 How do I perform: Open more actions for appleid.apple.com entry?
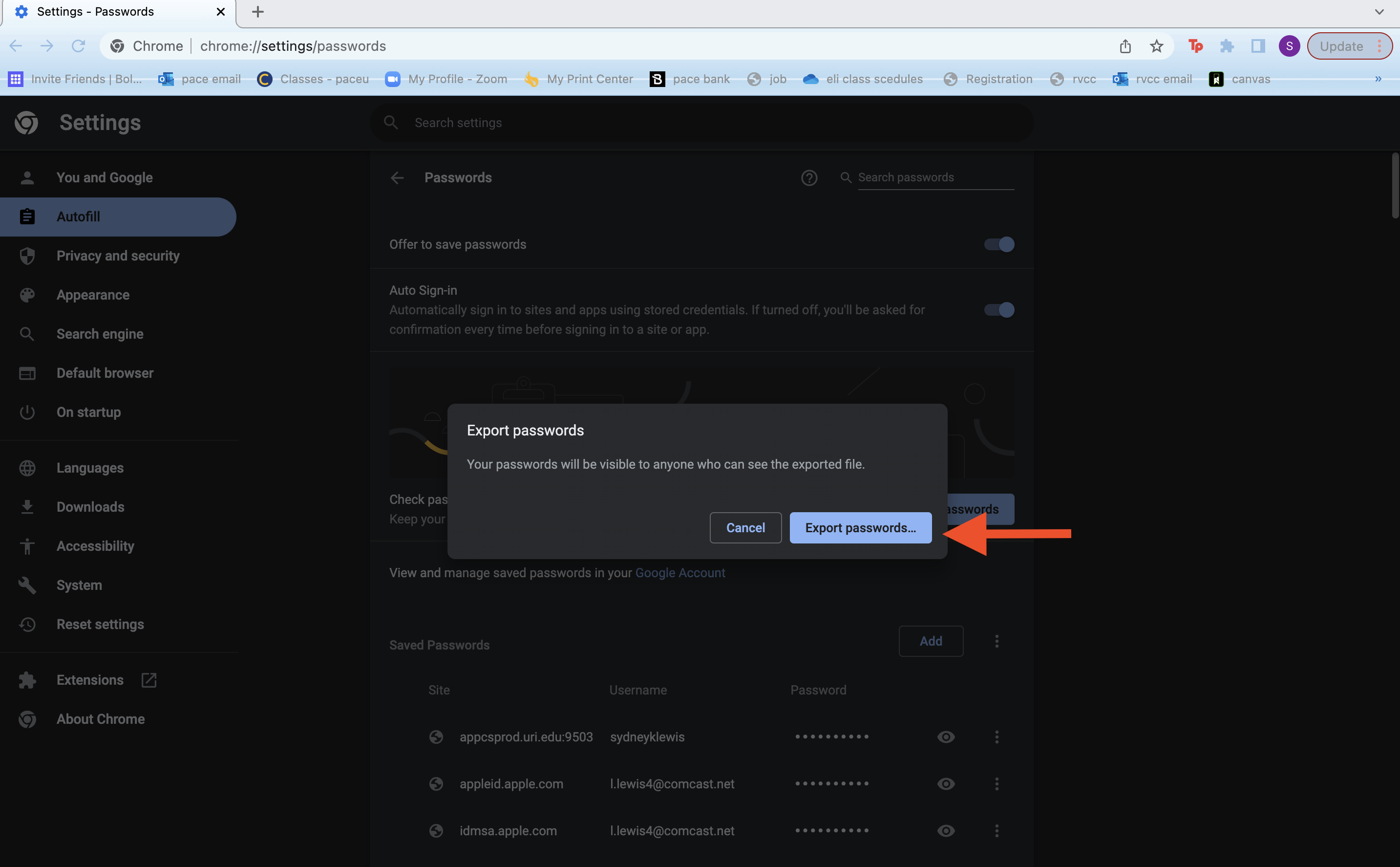997,784
